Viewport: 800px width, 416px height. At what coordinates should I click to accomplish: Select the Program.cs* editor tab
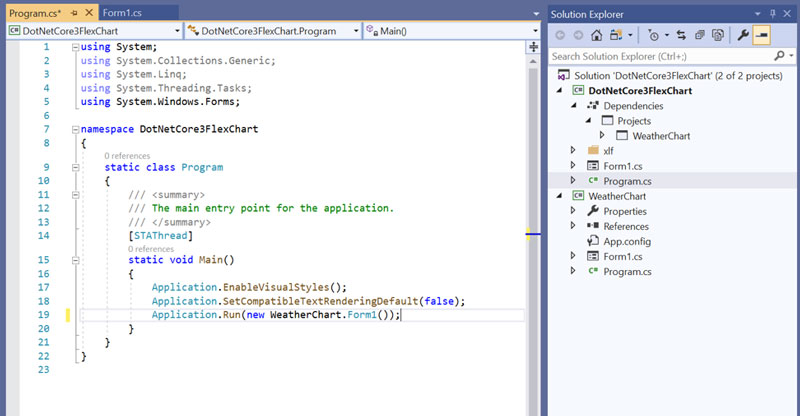coord(35,13)
